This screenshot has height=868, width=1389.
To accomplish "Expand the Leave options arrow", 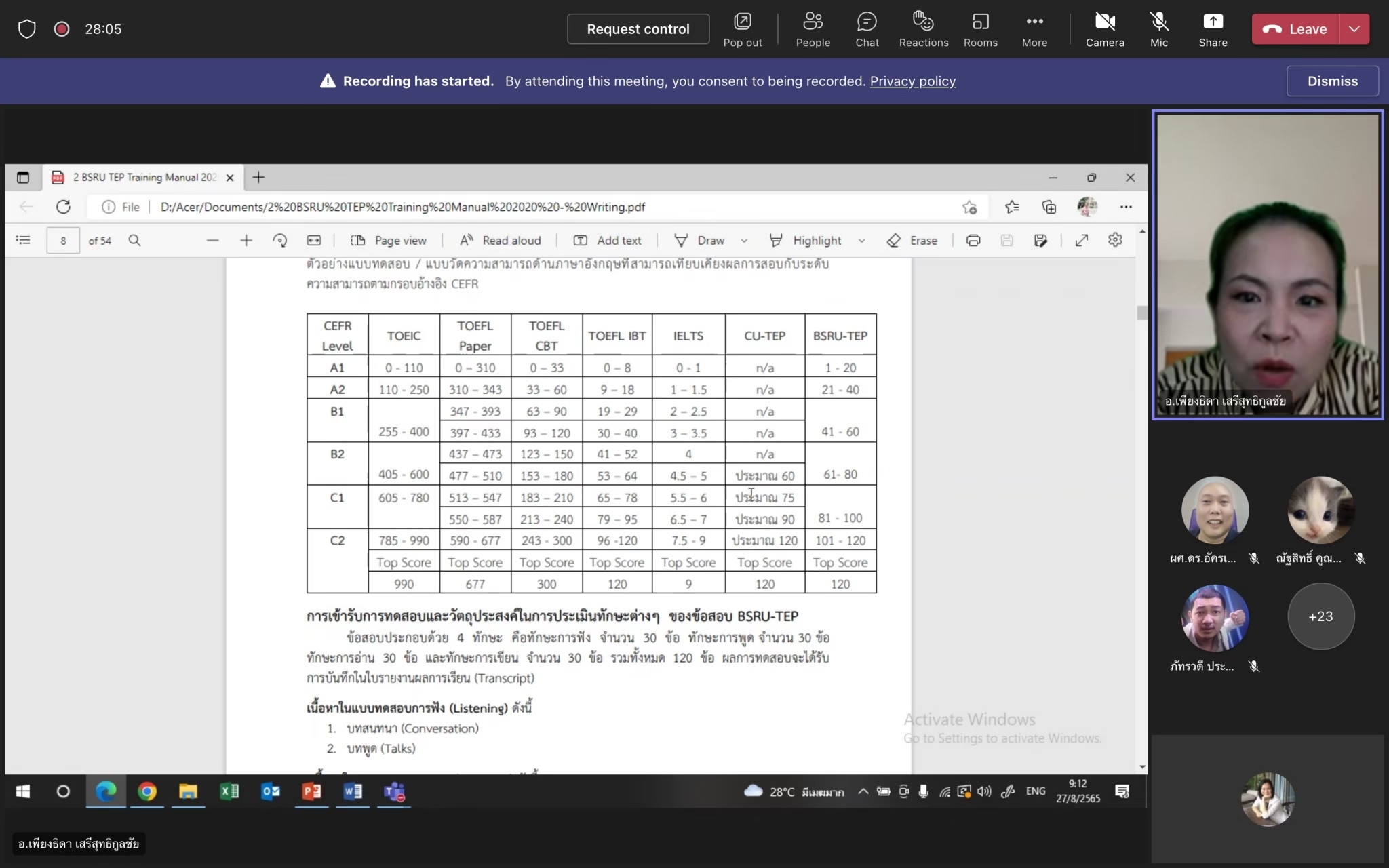I will coord(1354,29).
